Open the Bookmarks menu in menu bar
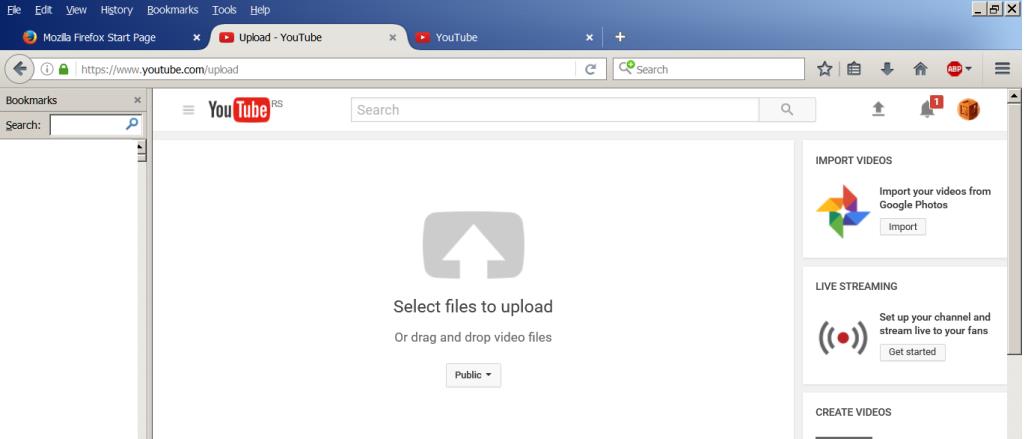 click(172, 9)
